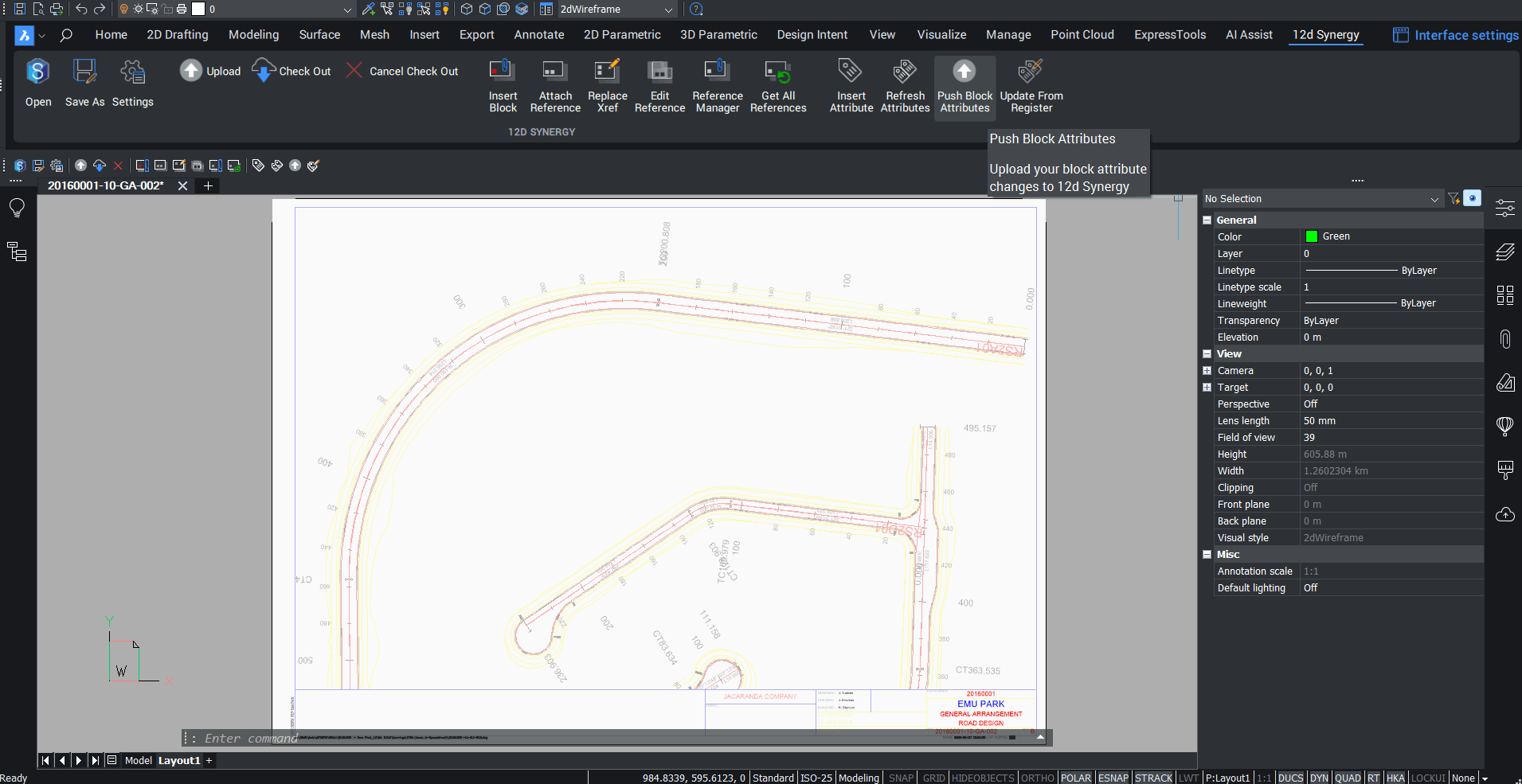Image resolution: width=1522 pixels, height=784 pixels.
Task: Select the Attach Reference tool
Action: pyautogui.click(x=555, y=86)
